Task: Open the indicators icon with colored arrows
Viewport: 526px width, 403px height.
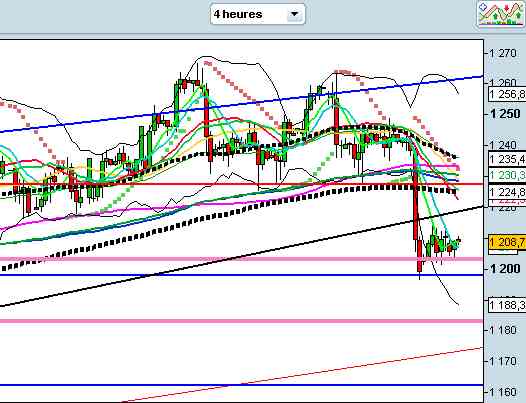Action: [502, 14]
